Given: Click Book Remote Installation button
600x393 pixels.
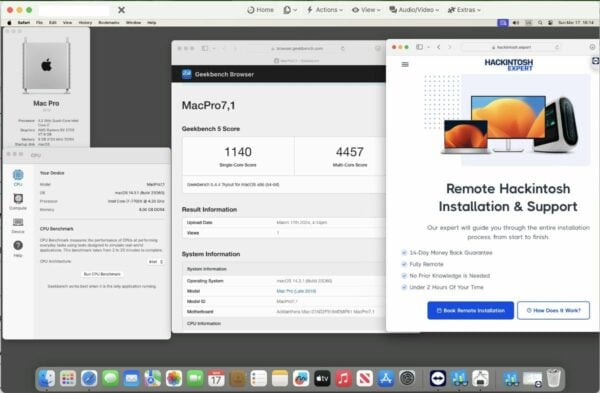Looking at the screenshot, I should click(x=470, y=310).
